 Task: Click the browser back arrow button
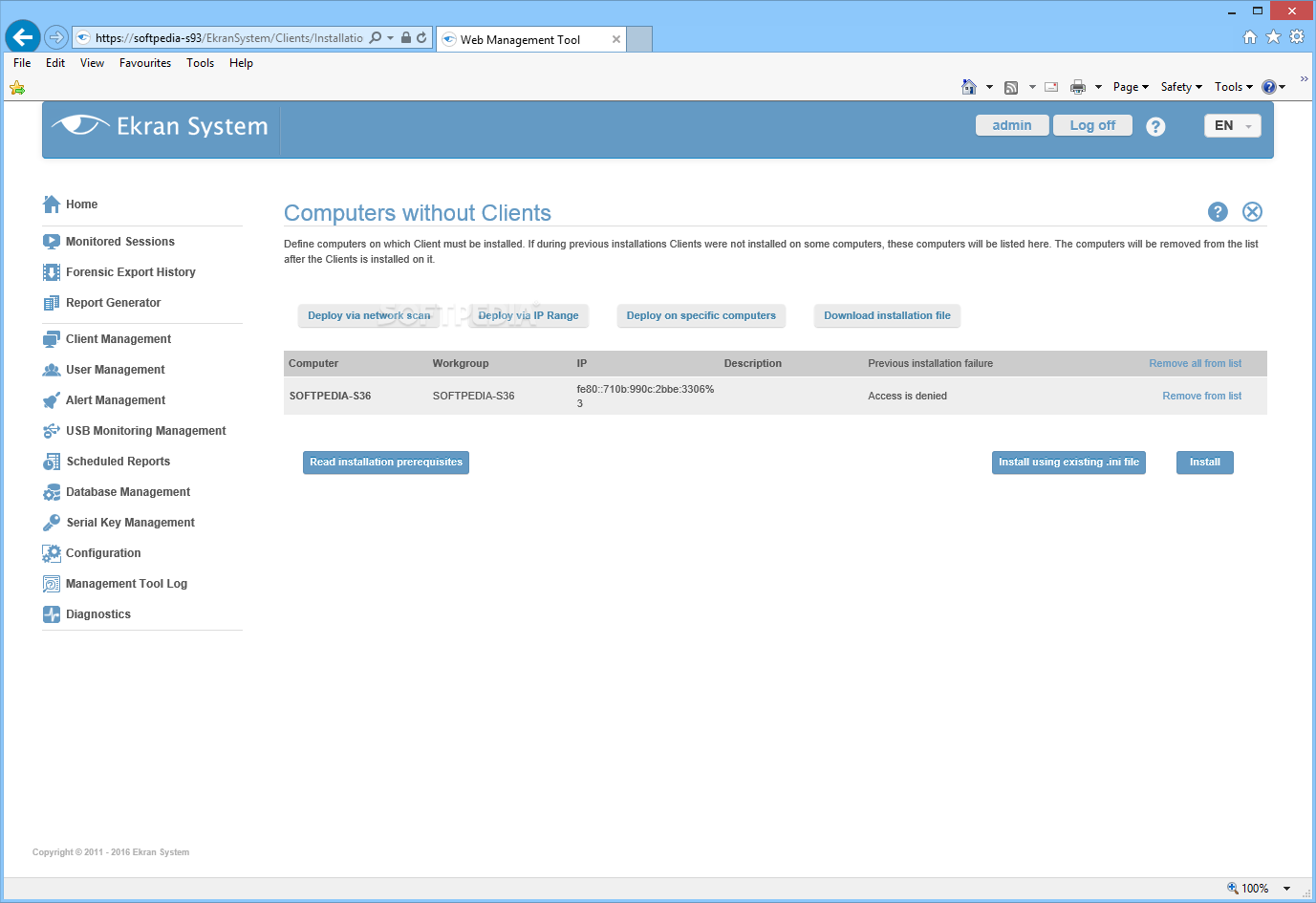click(x=23, y=37)
